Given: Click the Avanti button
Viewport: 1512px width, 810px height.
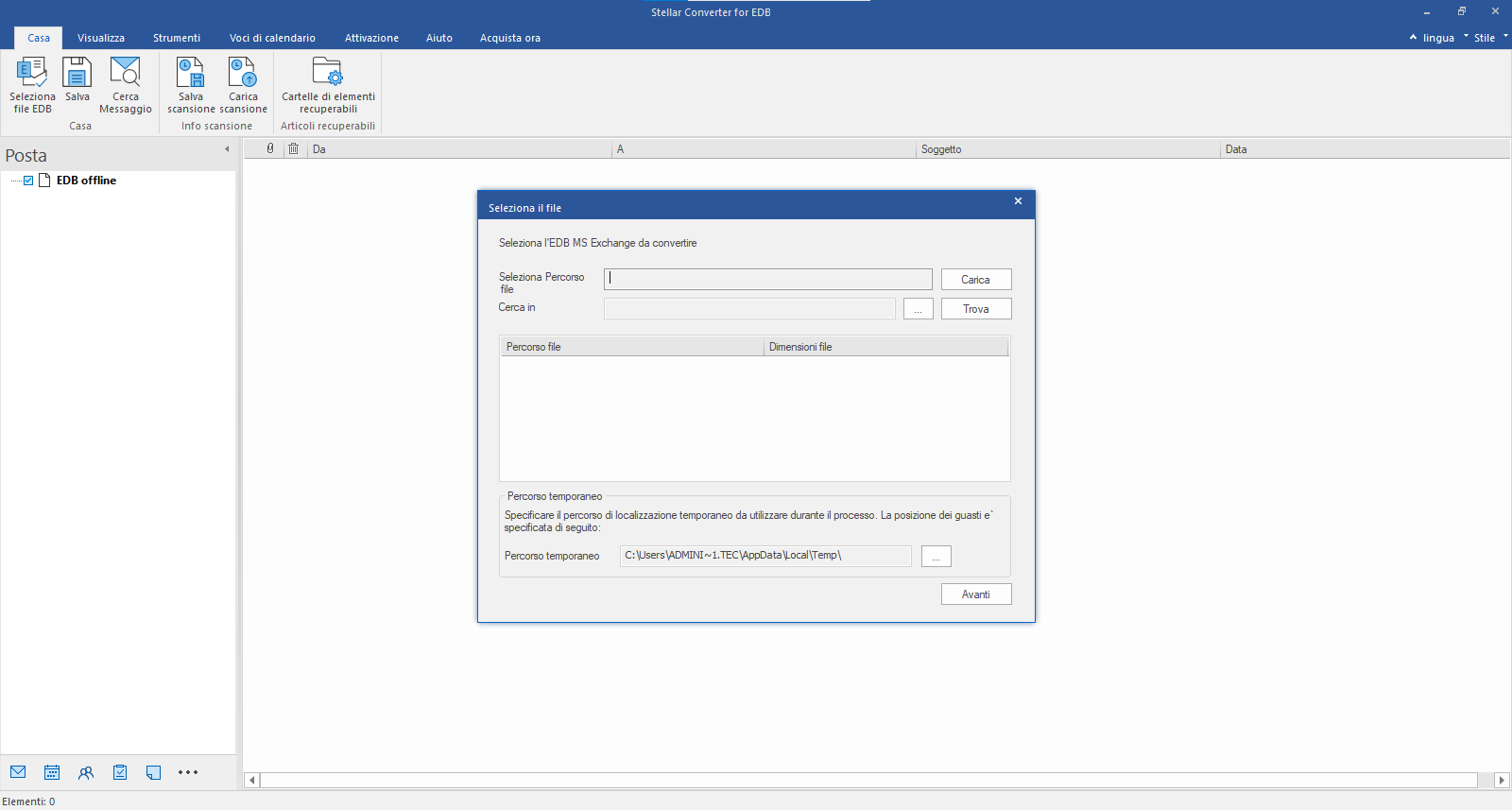Looking at the screenshot, I should [976, 595].
